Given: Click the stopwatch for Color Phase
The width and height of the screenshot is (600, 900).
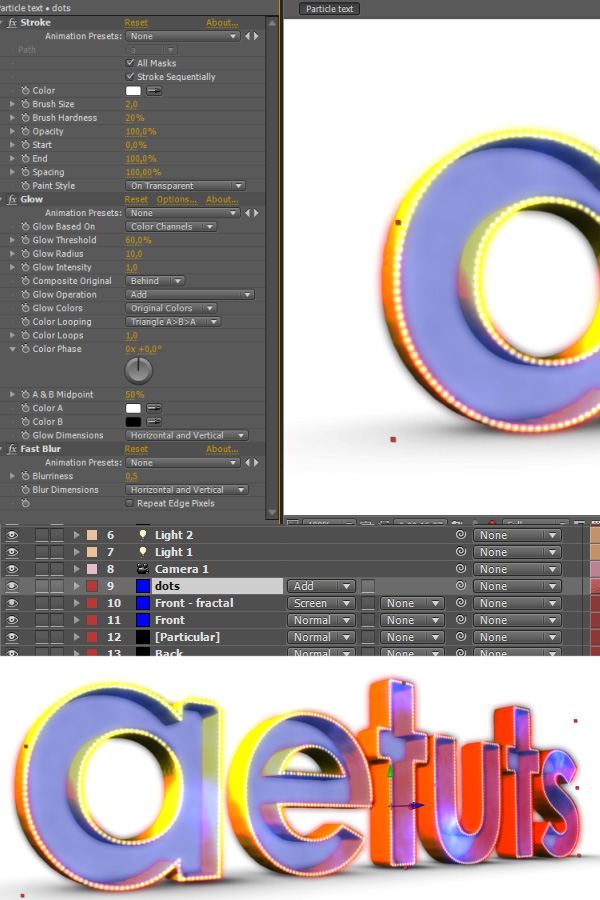Looking at the screenshot, I should click(x=25, y=349).
